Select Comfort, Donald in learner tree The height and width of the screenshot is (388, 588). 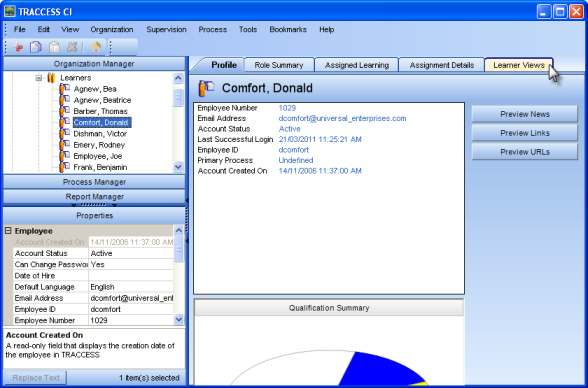click(x=101, y=123)
